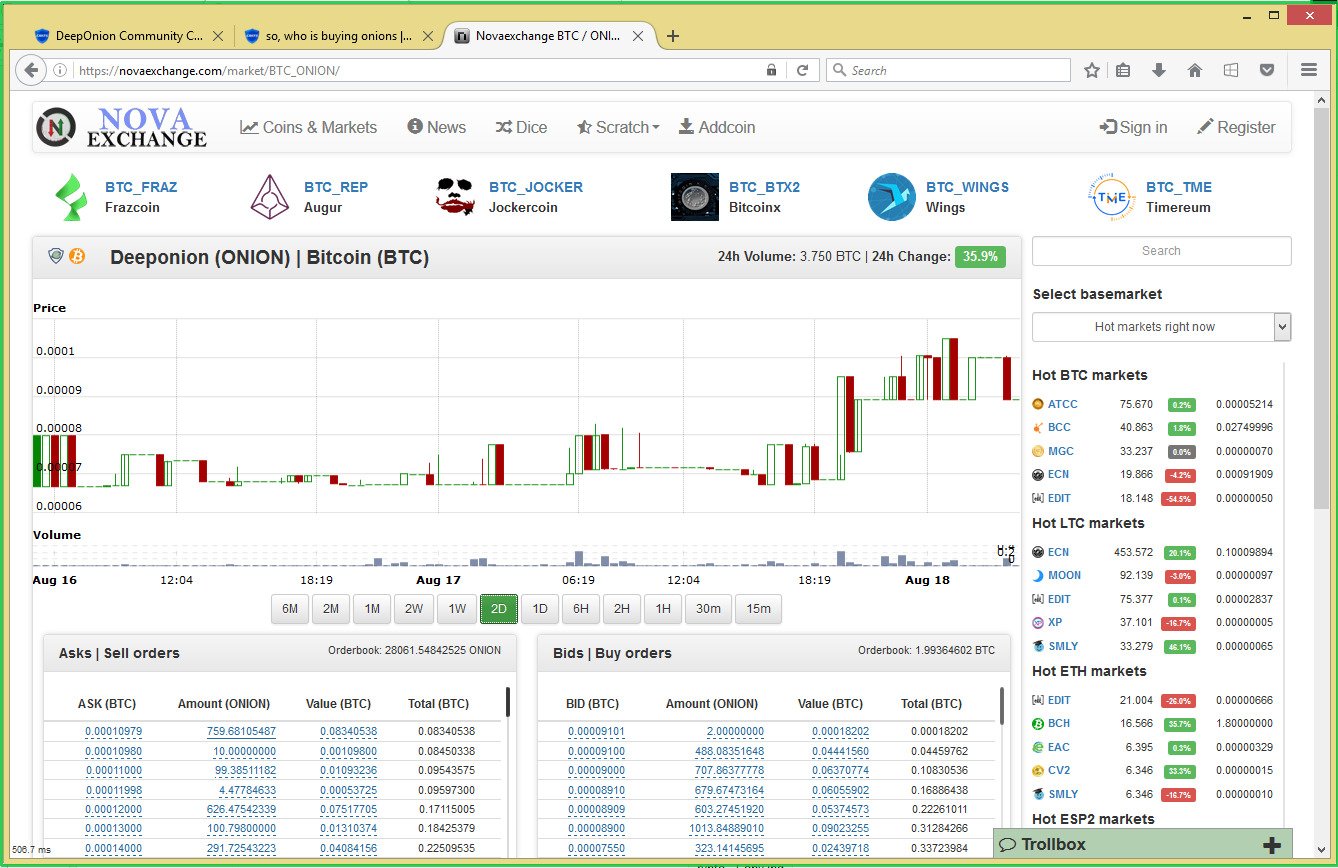Click Register link
This screenshot has height=868, width=1338.
1237,127
